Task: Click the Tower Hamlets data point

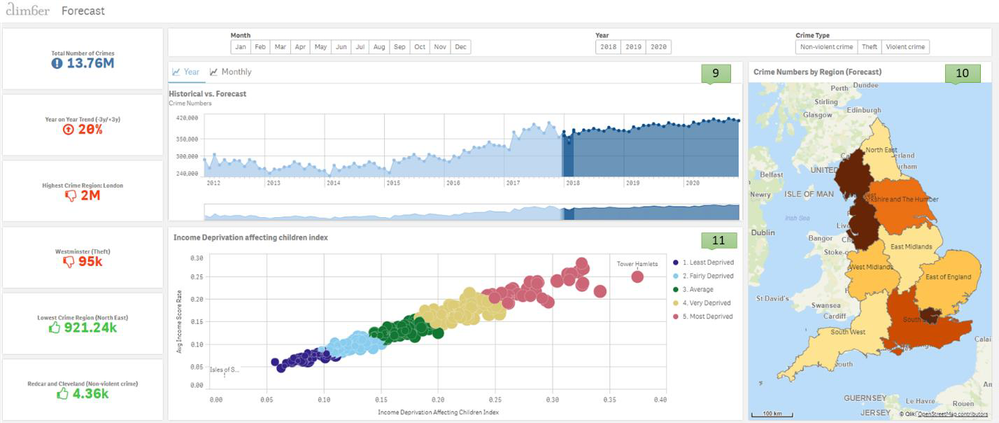Action: pos(637,276)
